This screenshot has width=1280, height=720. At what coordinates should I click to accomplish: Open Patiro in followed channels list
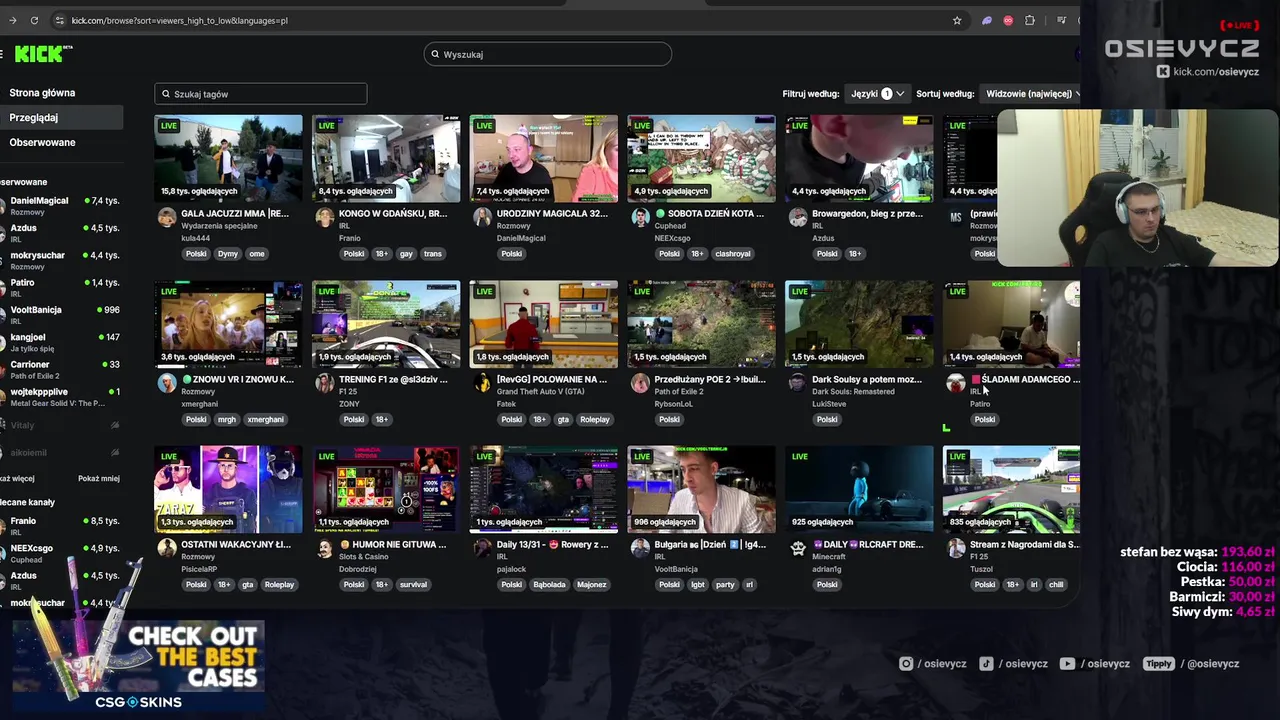pos(60,287)
